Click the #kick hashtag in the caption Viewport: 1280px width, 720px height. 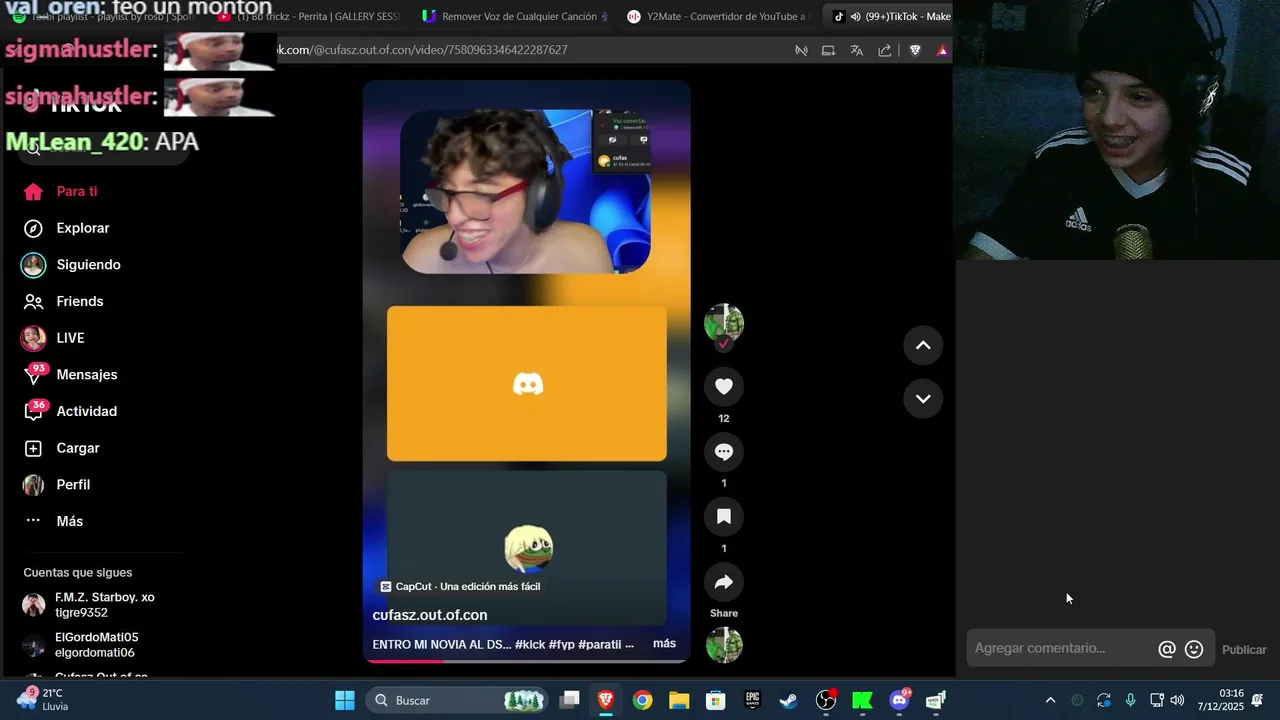pos(530,645)
